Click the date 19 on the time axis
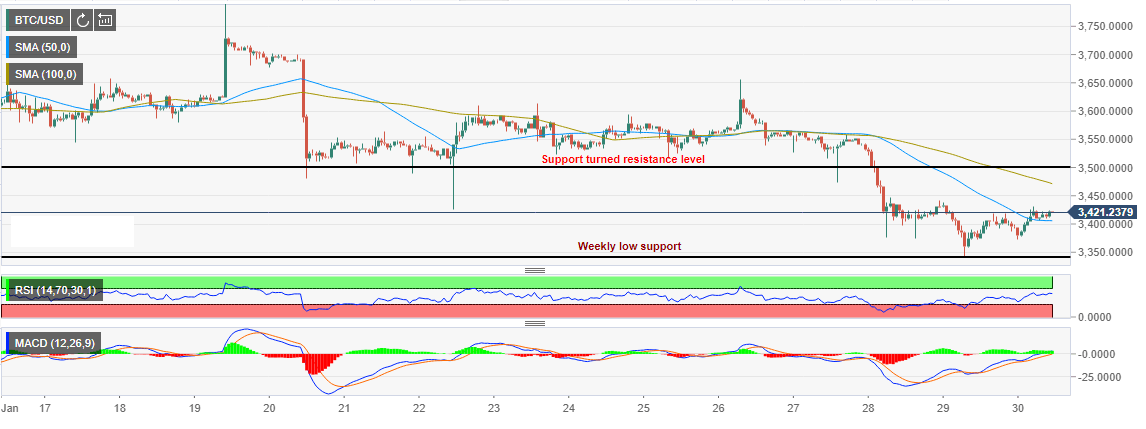This screenshot has width=1146, height=429. 194,409
